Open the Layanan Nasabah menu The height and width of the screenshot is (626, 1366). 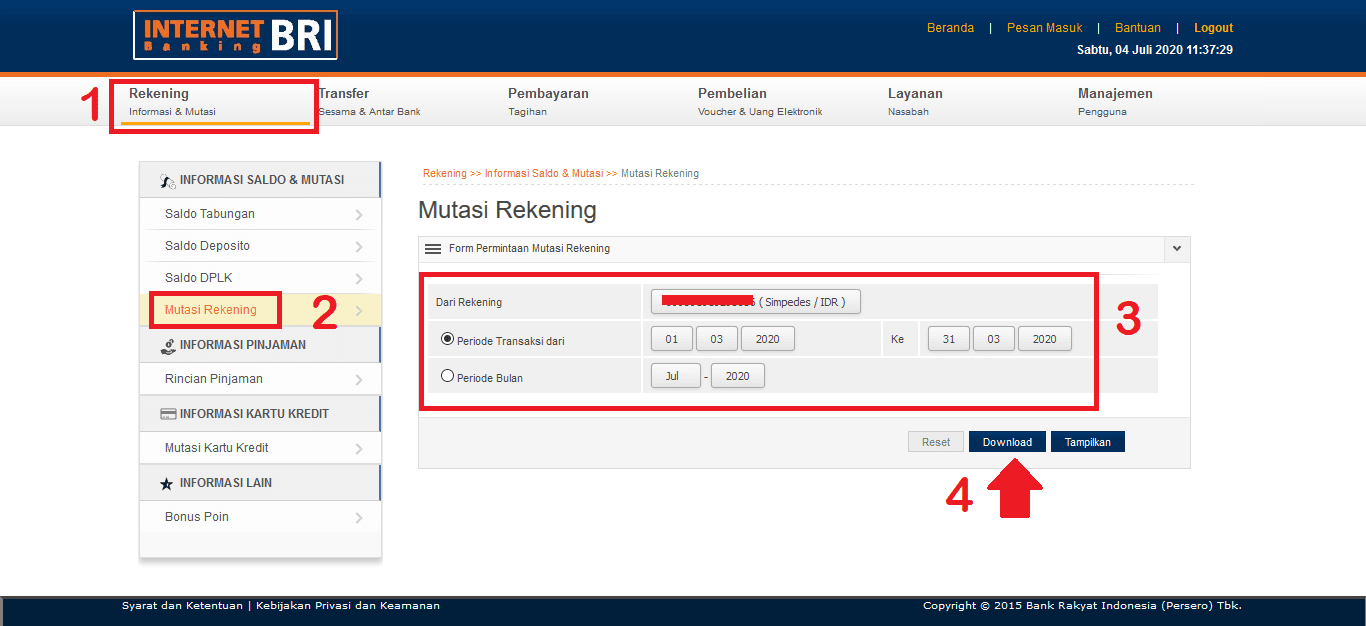click(915, 101)
